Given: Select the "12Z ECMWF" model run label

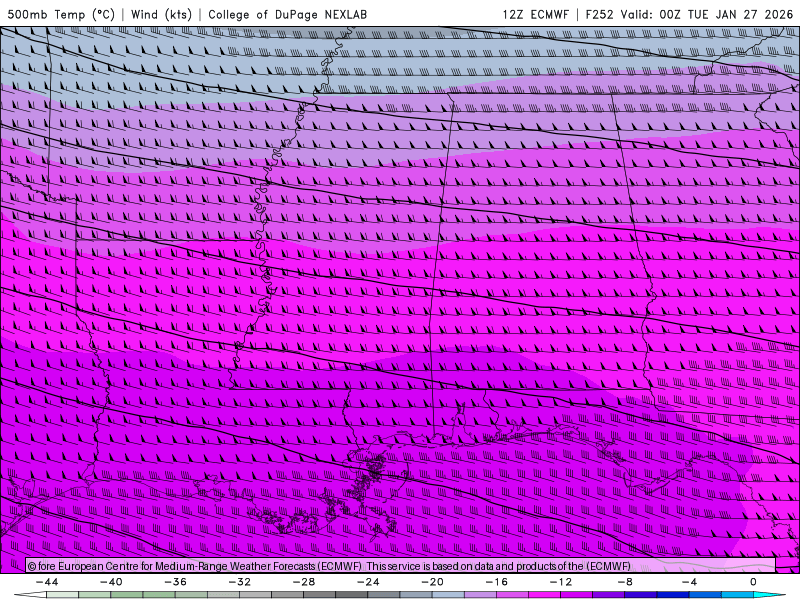Looking at the screenshot, I should (x=535, y=14).
